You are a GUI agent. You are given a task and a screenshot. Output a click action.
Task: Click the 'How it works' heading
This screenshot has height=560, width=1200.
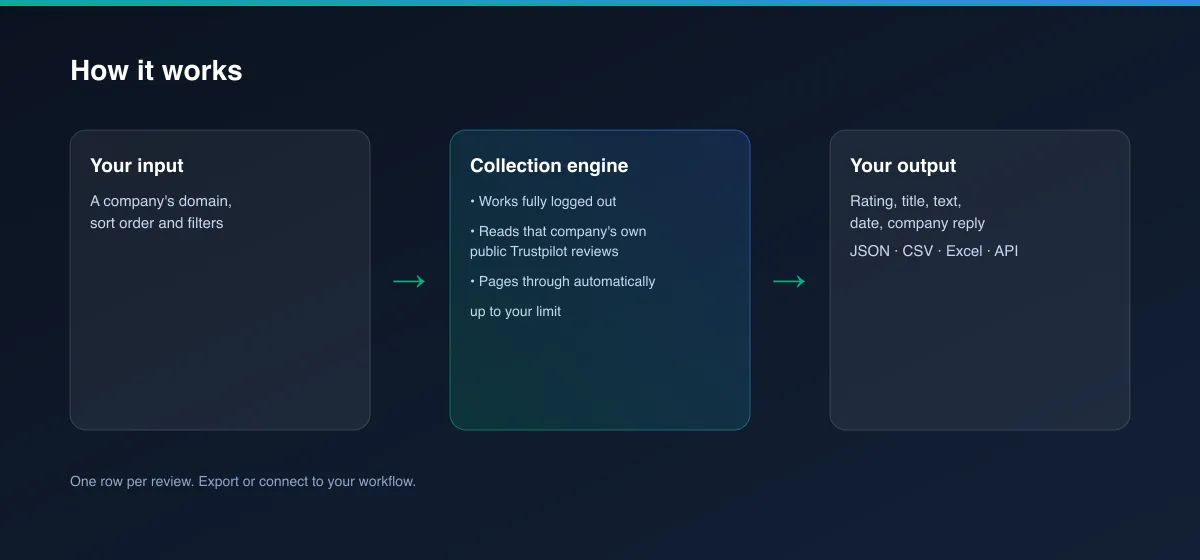156,71
